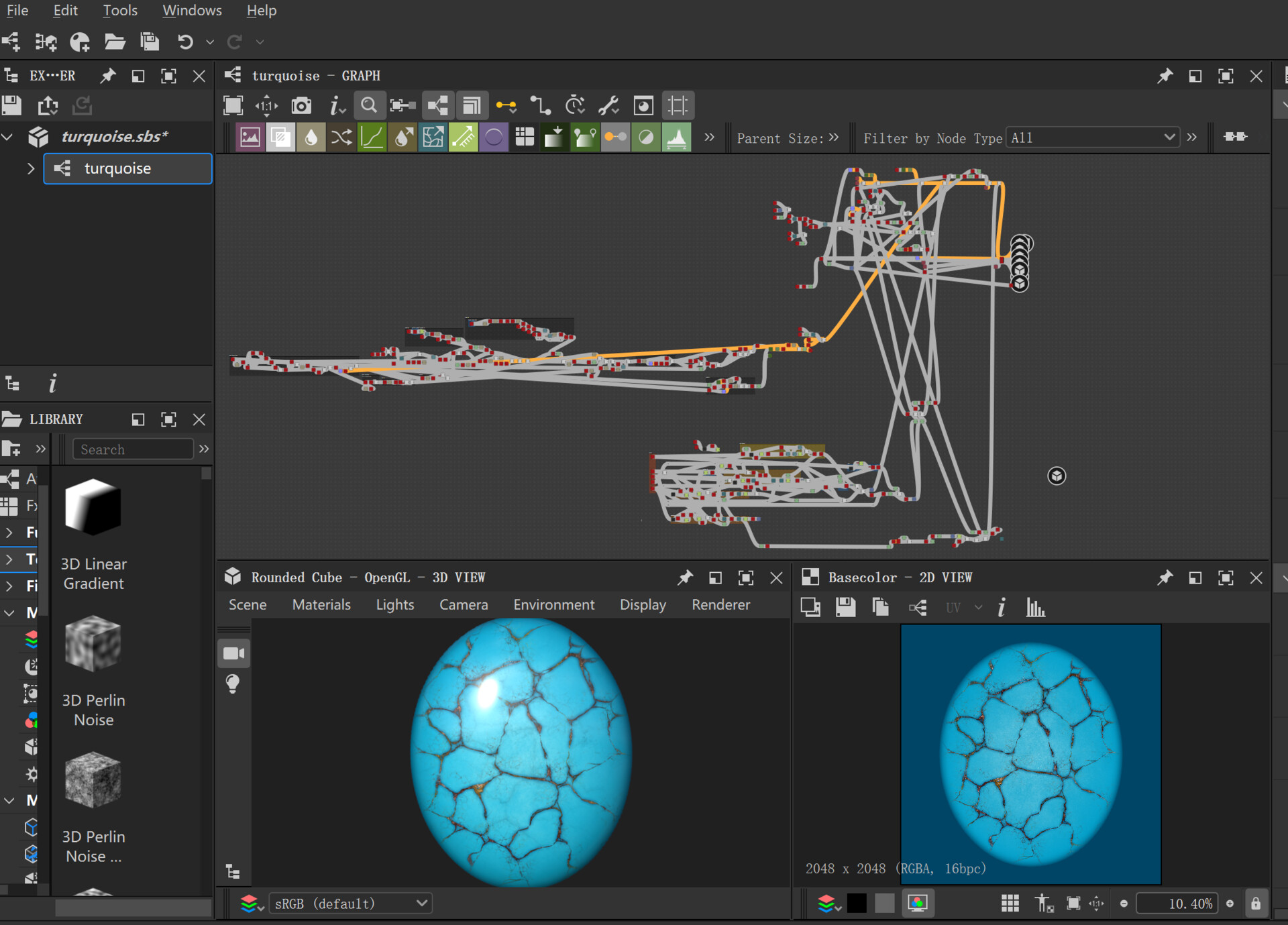The width and height of the screenshot is (1288, 925).
Task: Add a Bitmap node from node bar
Action: pos(250,138)
